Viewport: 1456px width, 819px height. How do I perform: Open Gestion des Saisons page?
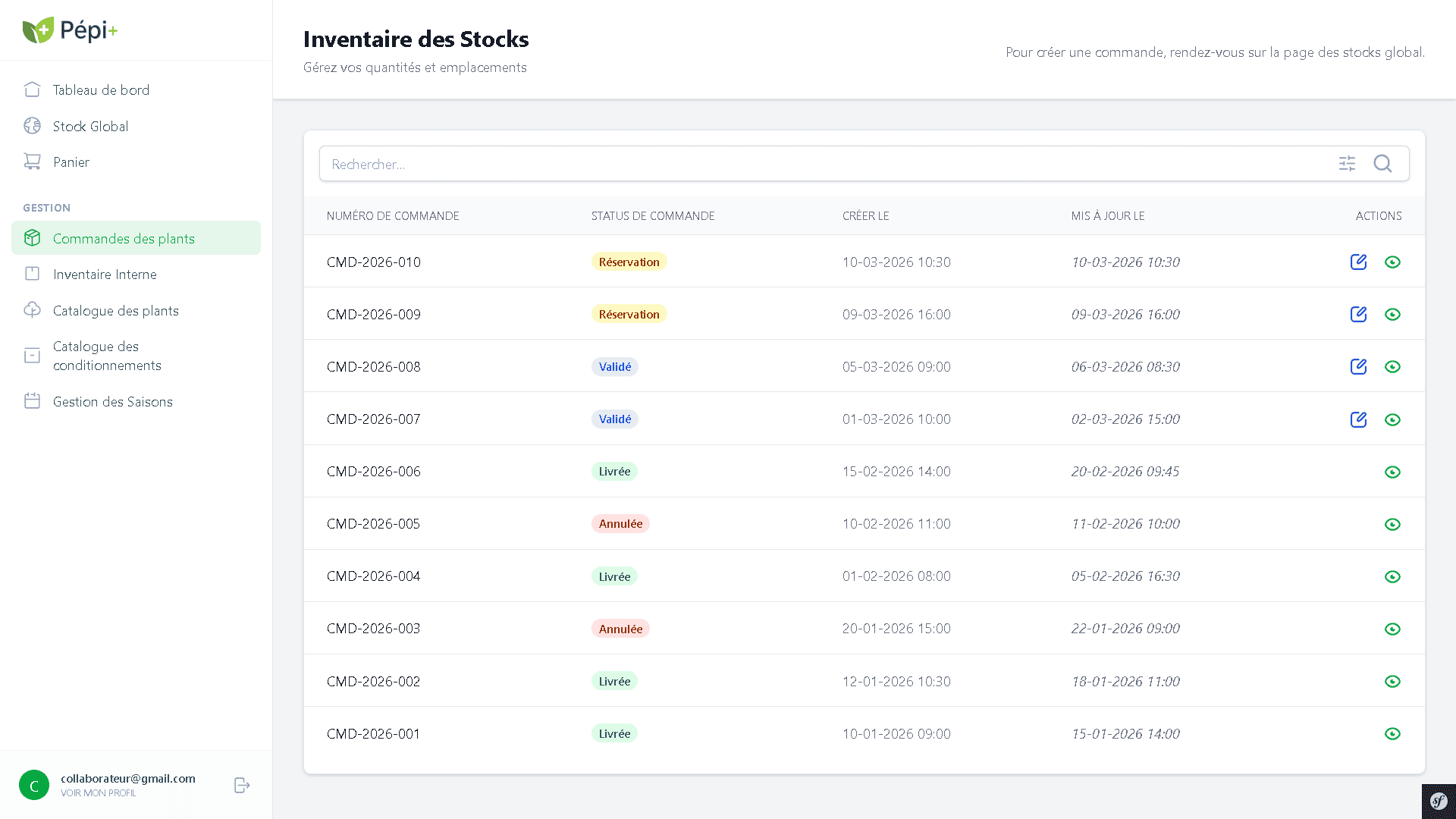[112, 402]
